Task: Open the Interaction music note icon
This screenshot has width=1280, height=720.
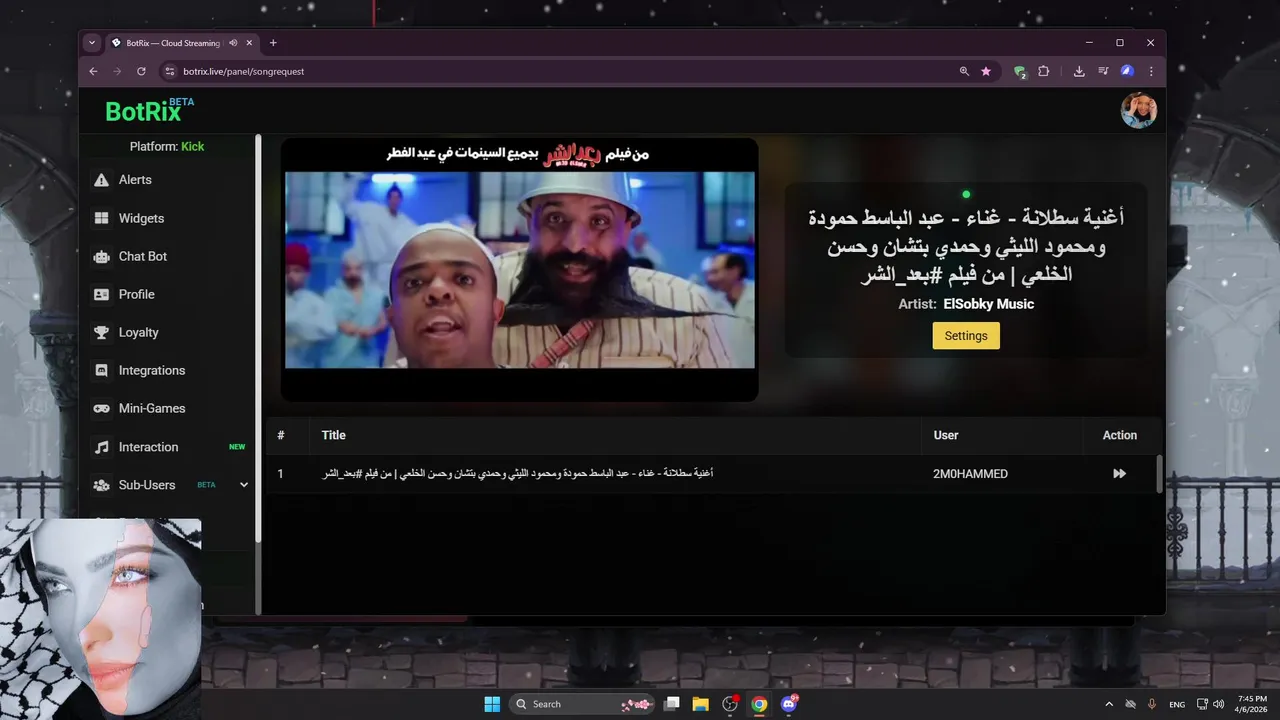Action: click(x=101, y=447)
